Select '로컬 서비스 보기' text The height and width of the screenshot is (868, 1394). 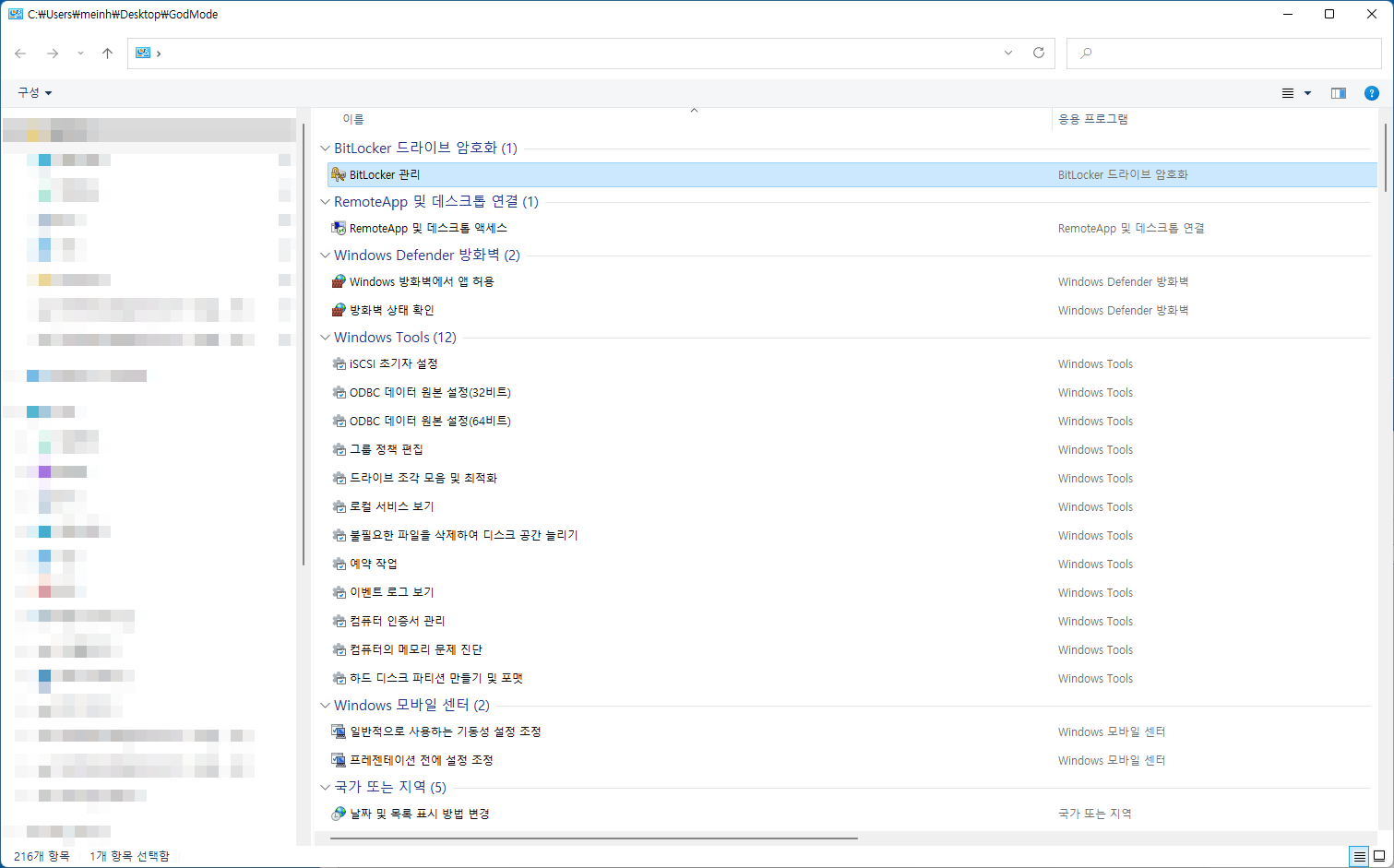[x=391, y=506]
